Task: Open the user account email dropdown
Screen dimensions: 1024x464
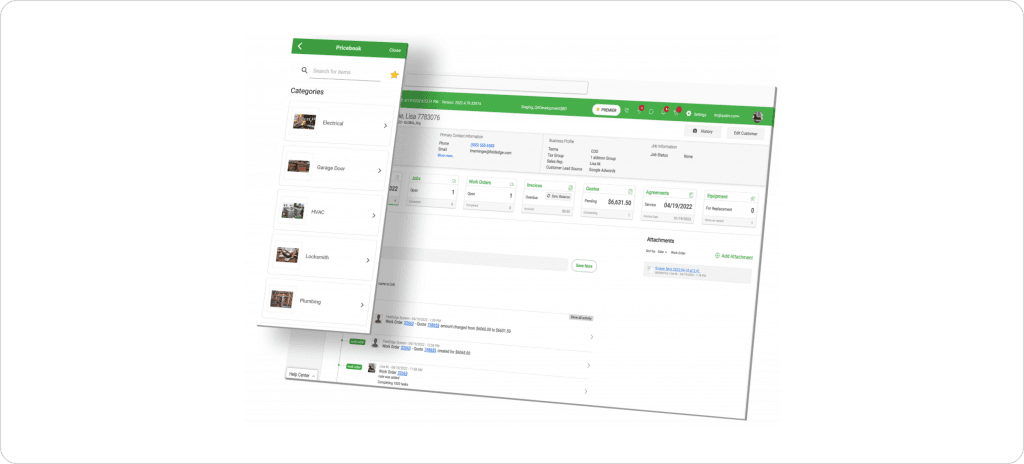Action: click(726, 116)
